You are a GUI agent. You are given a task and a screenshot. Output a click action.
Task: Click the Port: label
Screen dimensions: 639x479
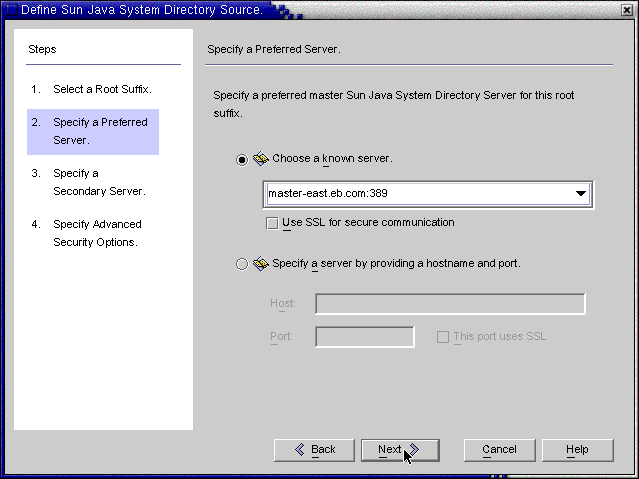pos(282,337)
